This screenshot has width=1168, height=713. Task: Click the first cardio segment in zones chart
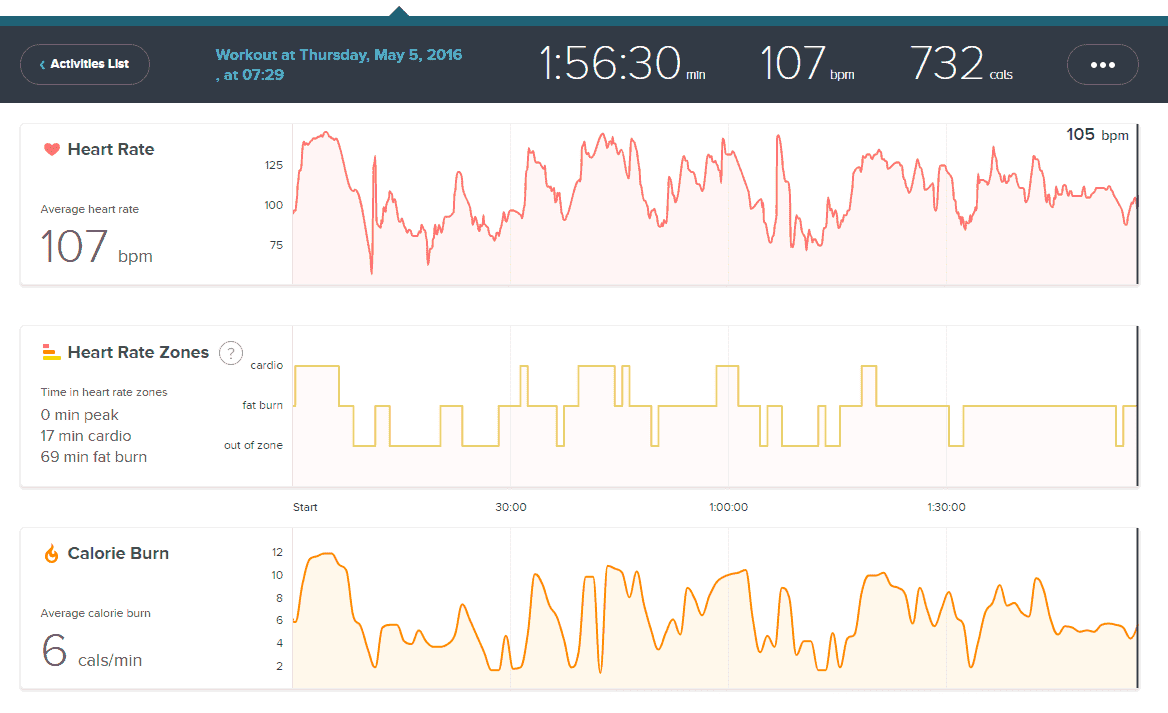coord(316,367)
